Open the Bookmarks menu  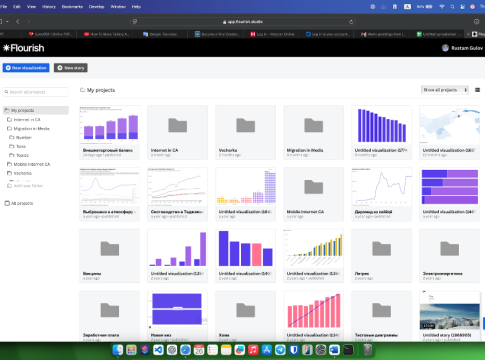click(x=72, y=7)
